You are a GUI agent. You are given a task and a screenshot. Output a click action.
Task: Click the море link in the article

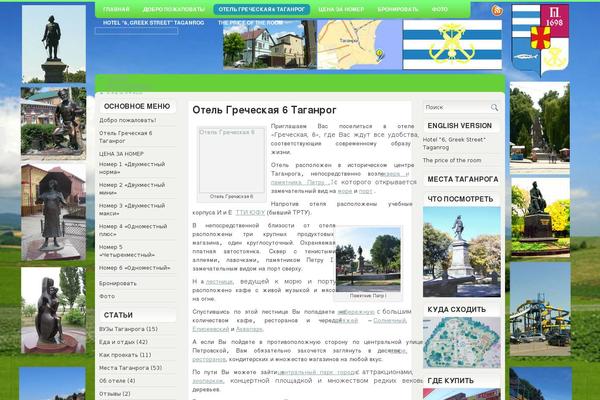(x=344, y=191)
